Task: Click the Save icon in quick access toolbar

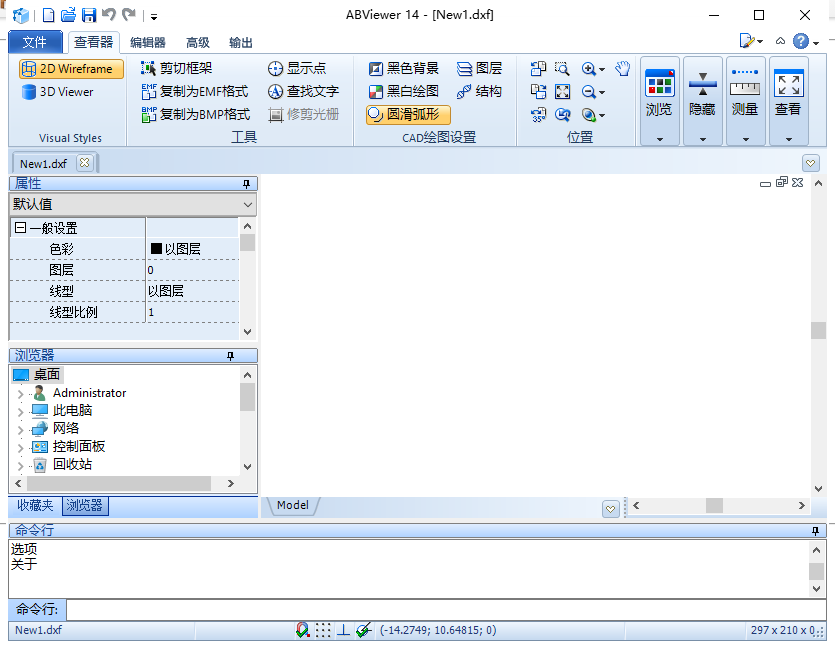Action: click(88, 15)
